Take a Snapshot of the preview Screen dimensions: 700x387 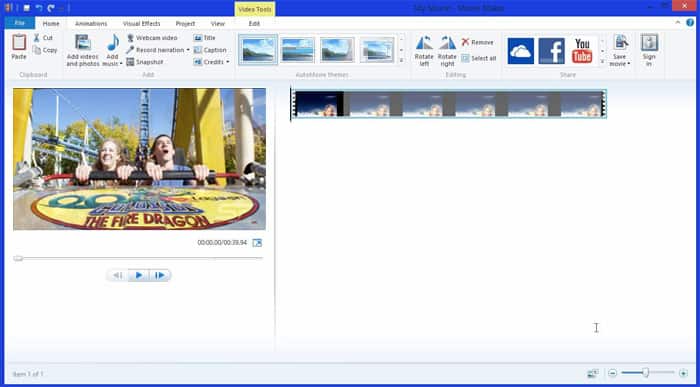pos(145,62)
